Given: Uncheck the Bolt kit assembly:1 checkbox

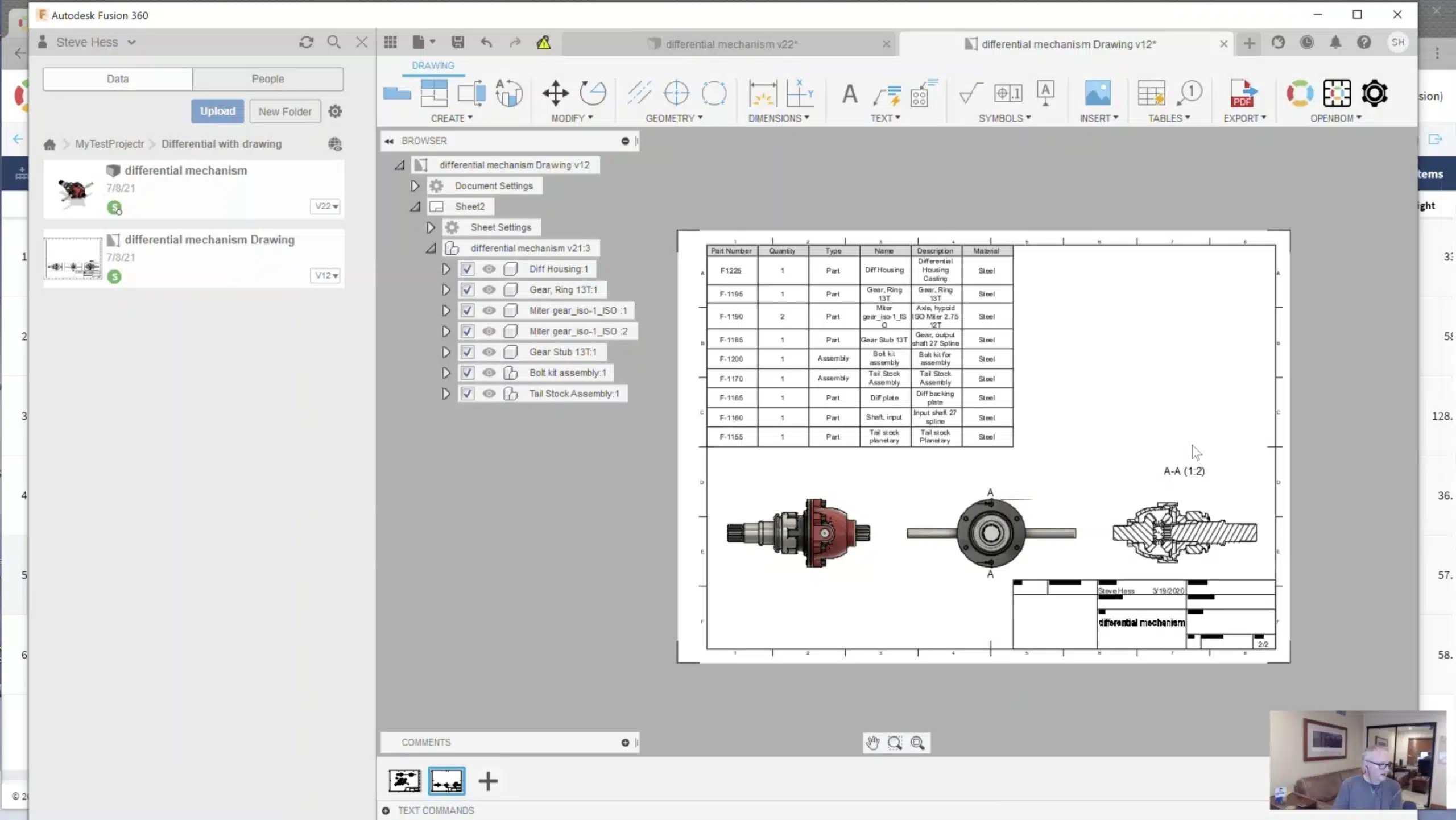Looking at the screenshot, I should point(468,373).
